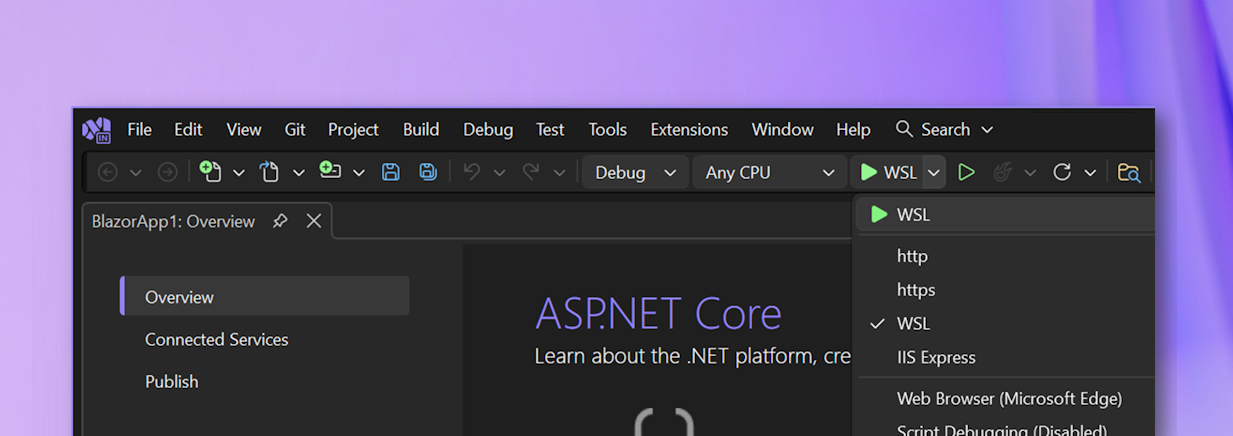Click the New Project icon
This screenshot has width=1233, height=436.
click(x=210, y=172)
